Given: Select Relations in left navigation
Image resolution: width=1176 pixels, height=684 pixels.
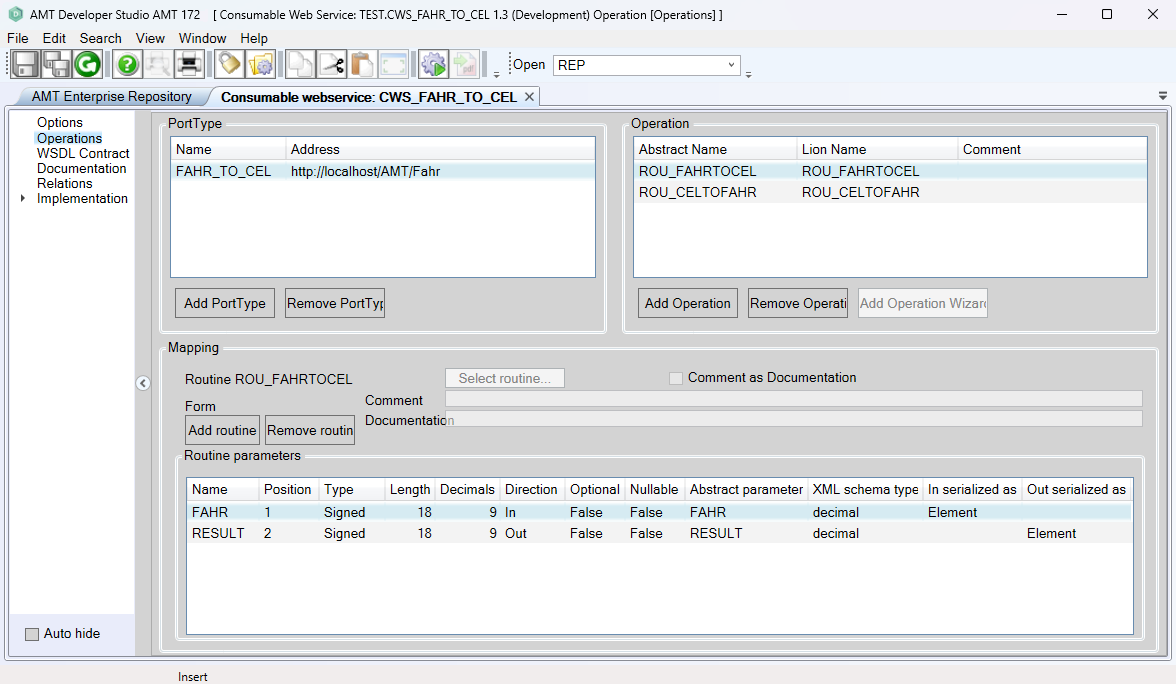Looking at the screenshot, I should click(x=64, y=183).
